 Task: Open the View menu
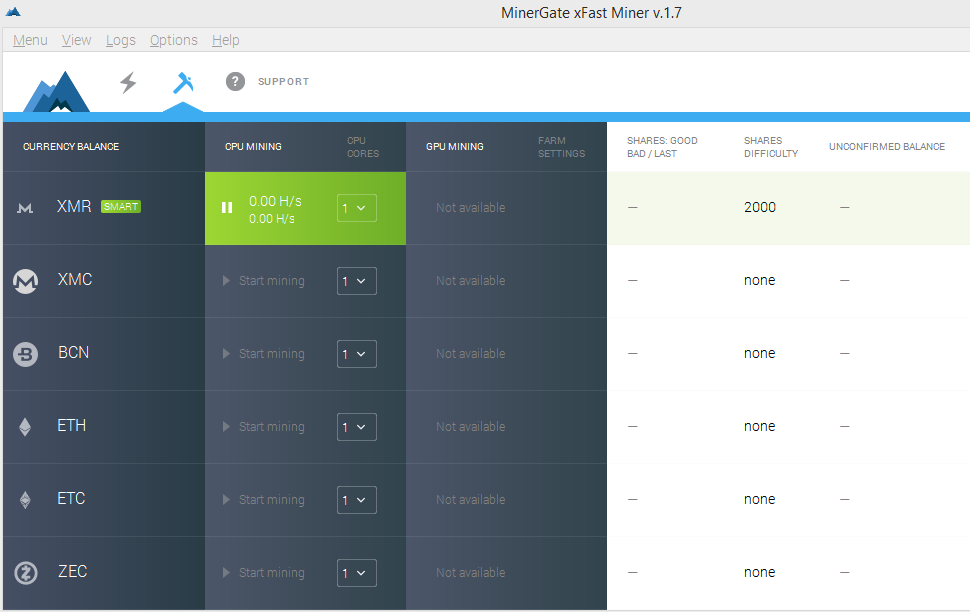(77, 40)
